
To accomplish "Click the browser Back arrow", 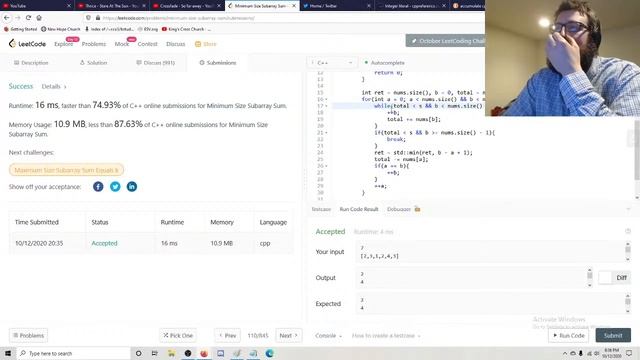I will click(7, 18).
